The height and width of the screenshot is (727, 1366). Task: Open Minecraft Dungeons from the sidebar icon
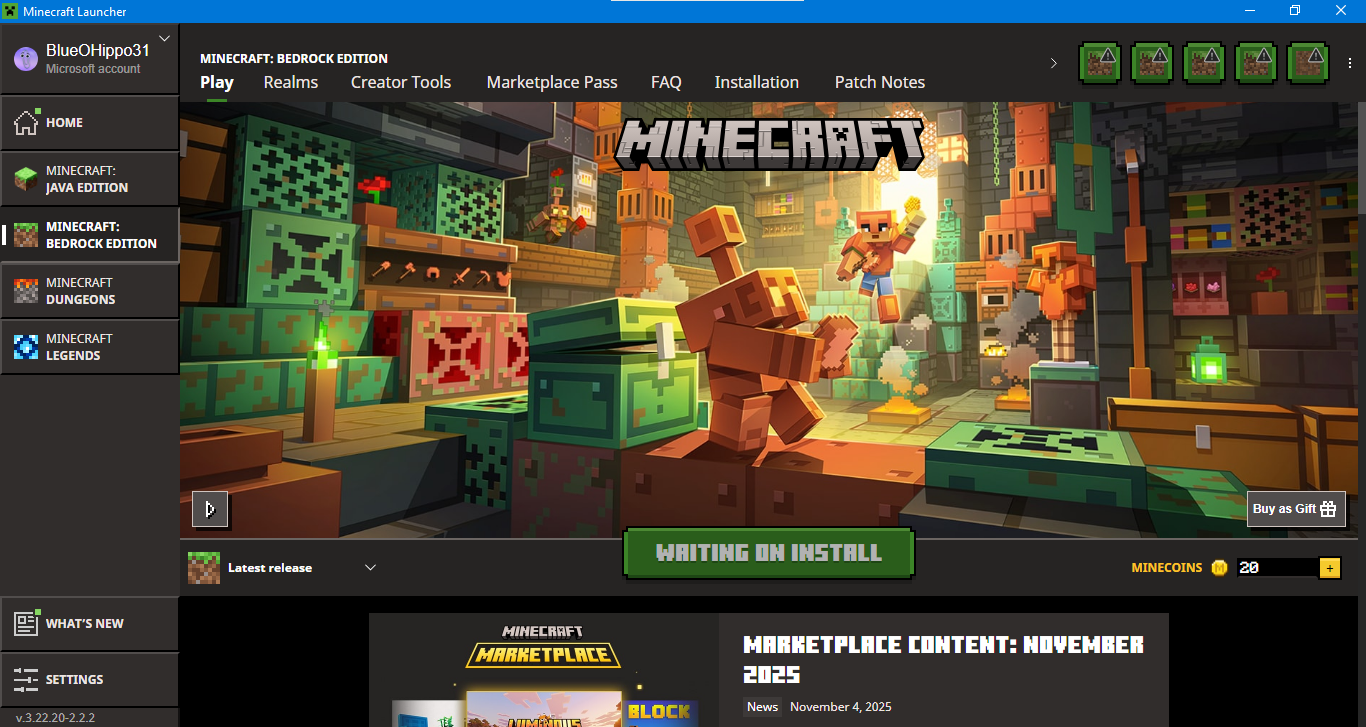26,291
